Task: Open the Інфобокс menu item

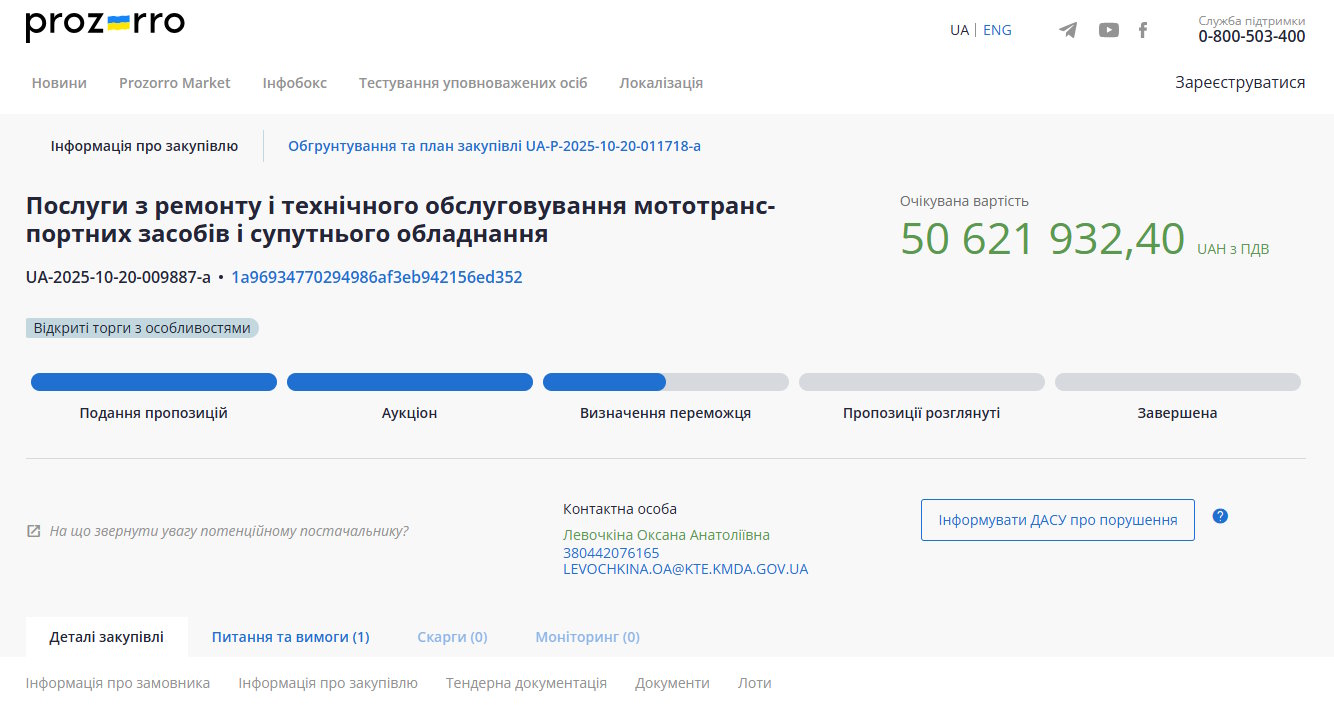Action: pyautogui.click(x=294, y=83)
